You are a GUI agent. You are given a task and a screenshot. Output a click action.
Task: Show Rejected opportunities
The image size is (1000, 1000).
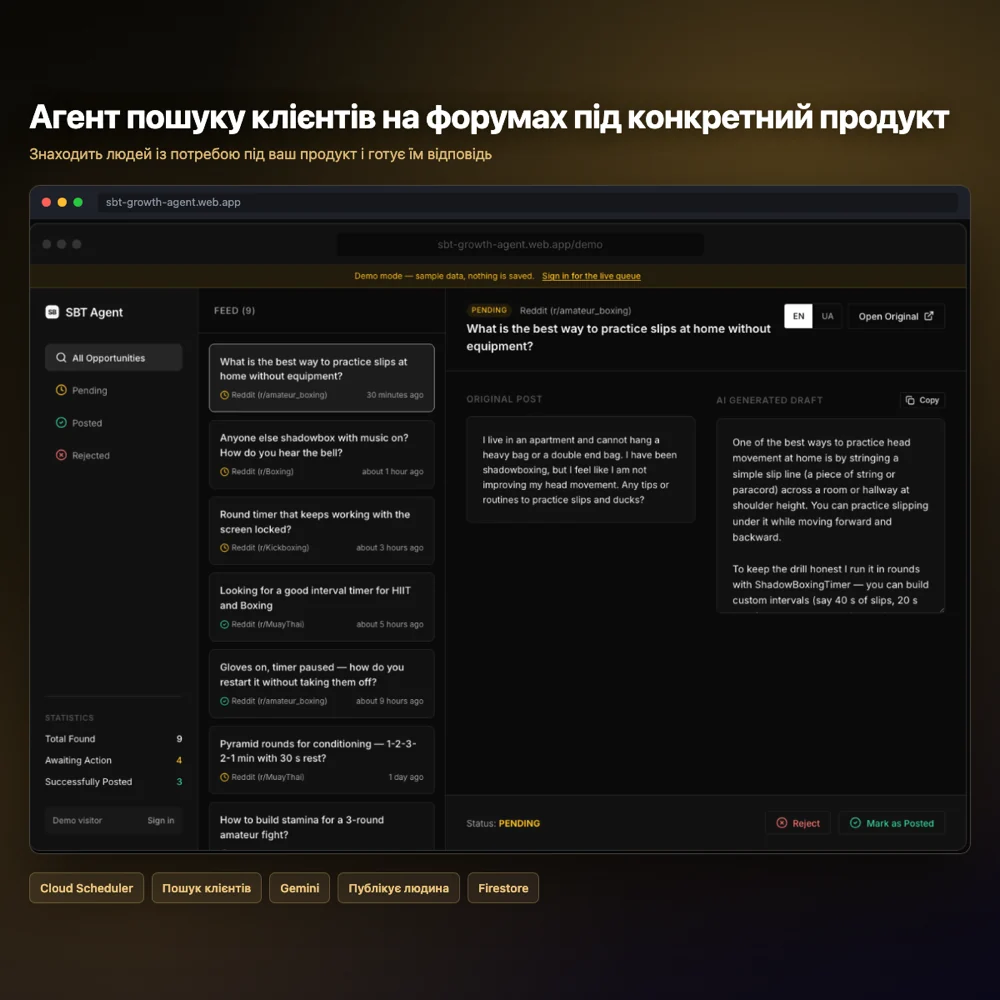tap(114, 455)
